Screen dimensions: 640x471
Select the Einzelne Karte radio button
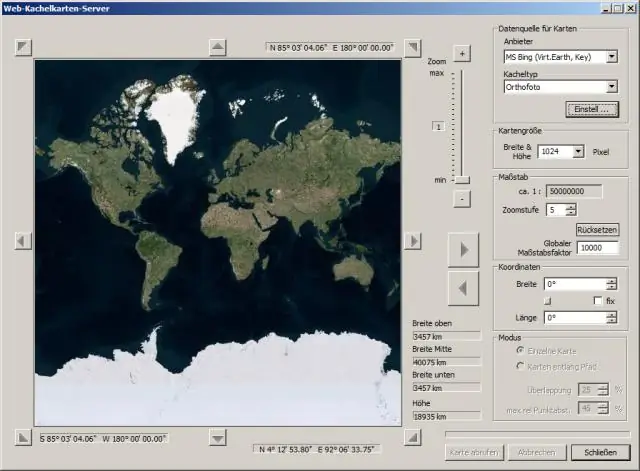coord(520,351)
